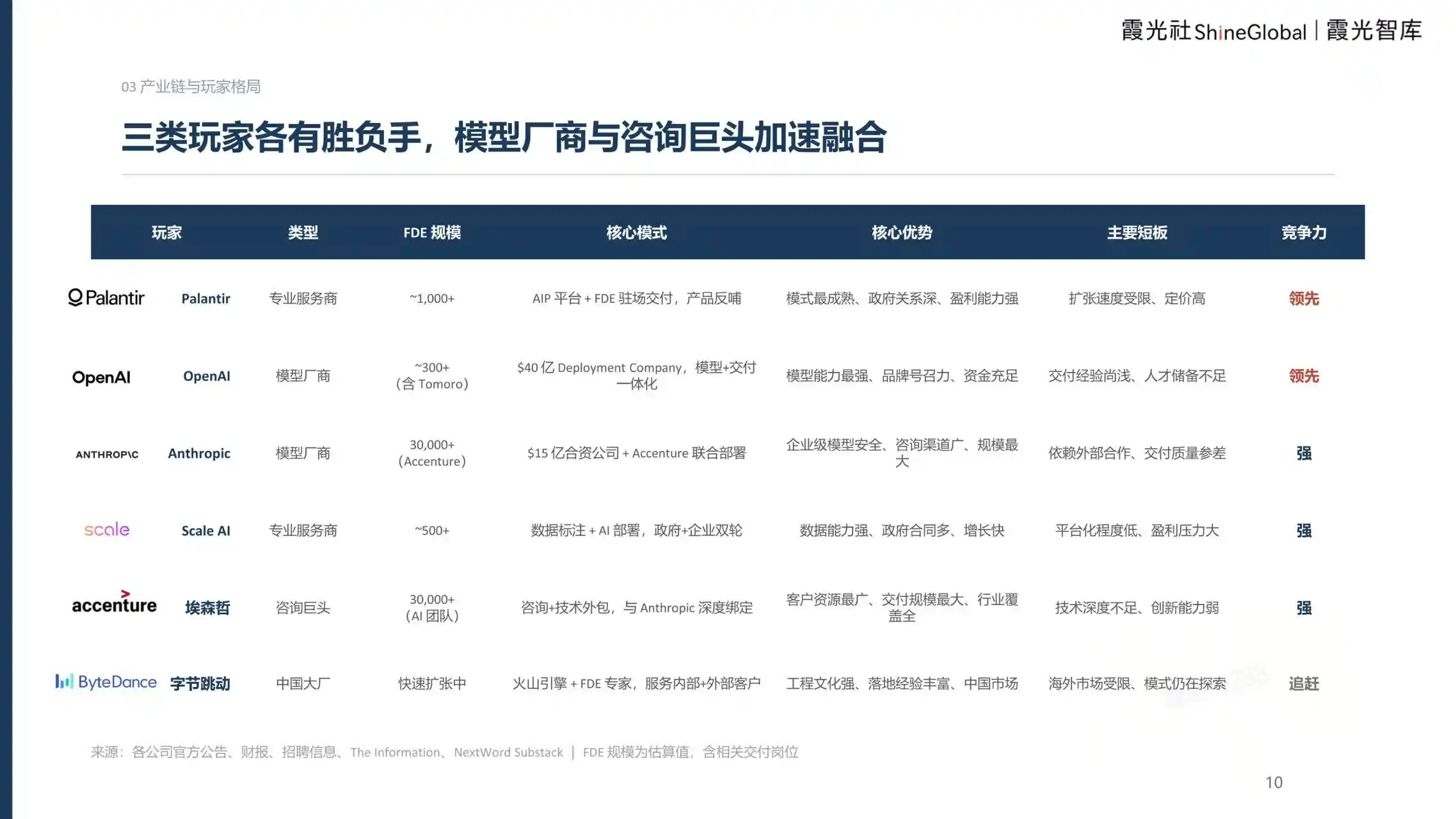Click the 企业级模型安全 advantage cell

tap(902, 453)
